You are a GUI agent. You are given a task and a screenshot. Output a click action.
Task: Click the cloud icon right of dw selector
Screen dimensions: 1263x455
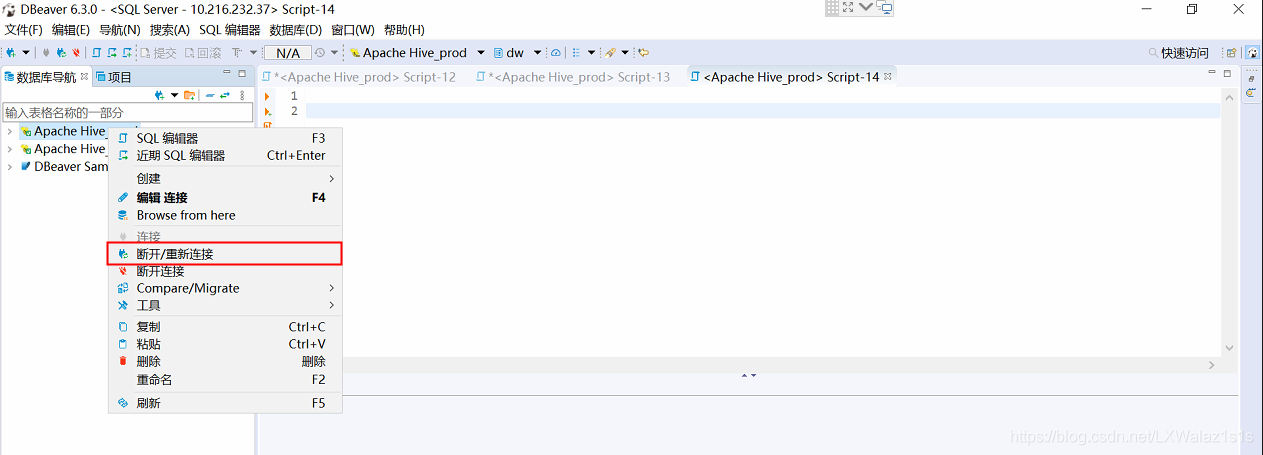(x=556, y=52)
